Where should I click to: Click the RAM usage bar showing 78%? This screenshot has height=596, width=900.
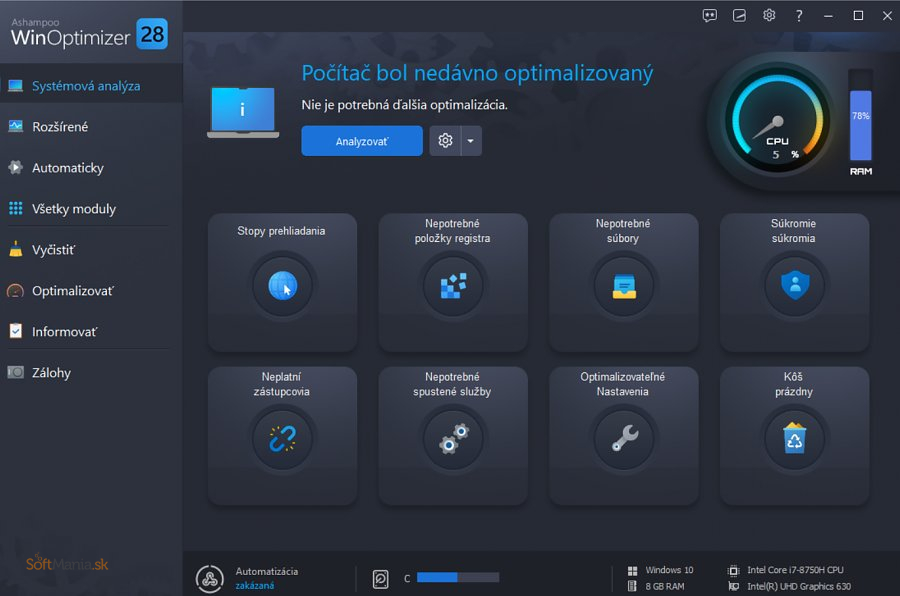coord(861,115)
